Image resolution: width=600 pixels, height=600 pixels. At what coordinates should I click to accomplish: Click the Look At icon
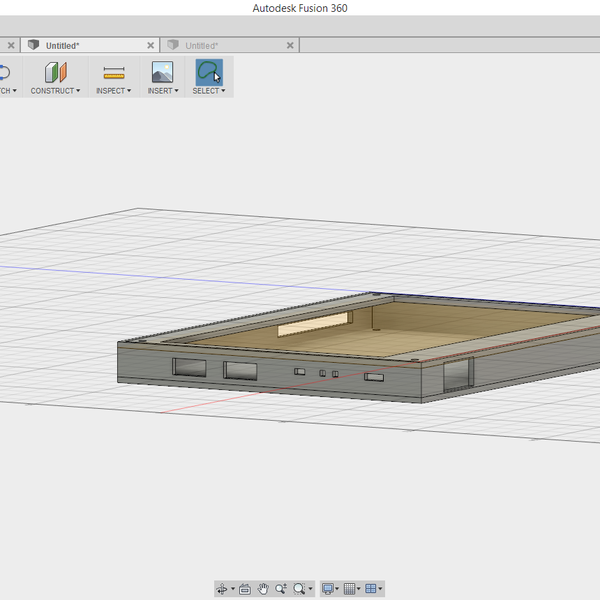click(245, 589)
